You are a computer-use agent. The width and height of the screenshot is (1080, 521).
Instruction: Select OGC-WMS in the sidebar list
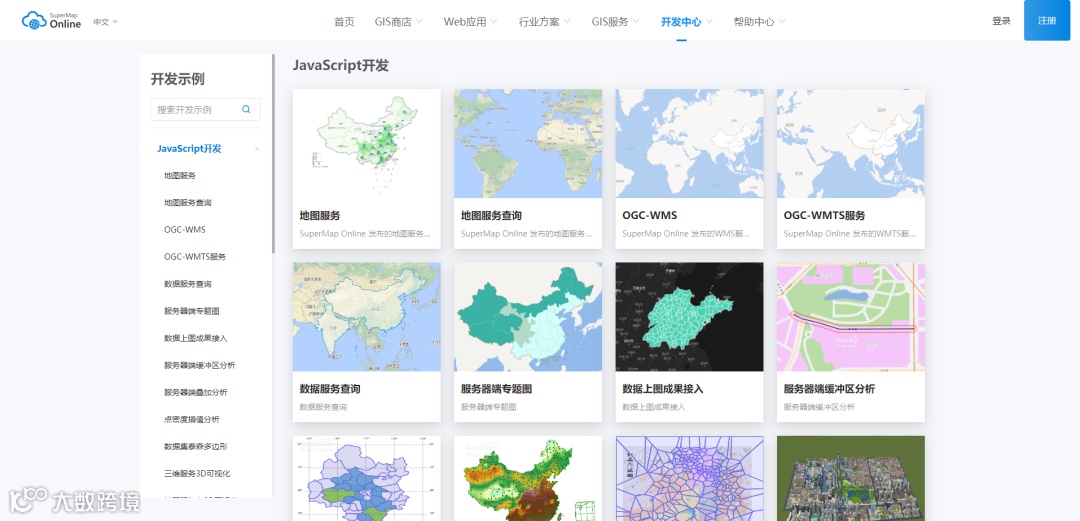[x=185, y=229]
